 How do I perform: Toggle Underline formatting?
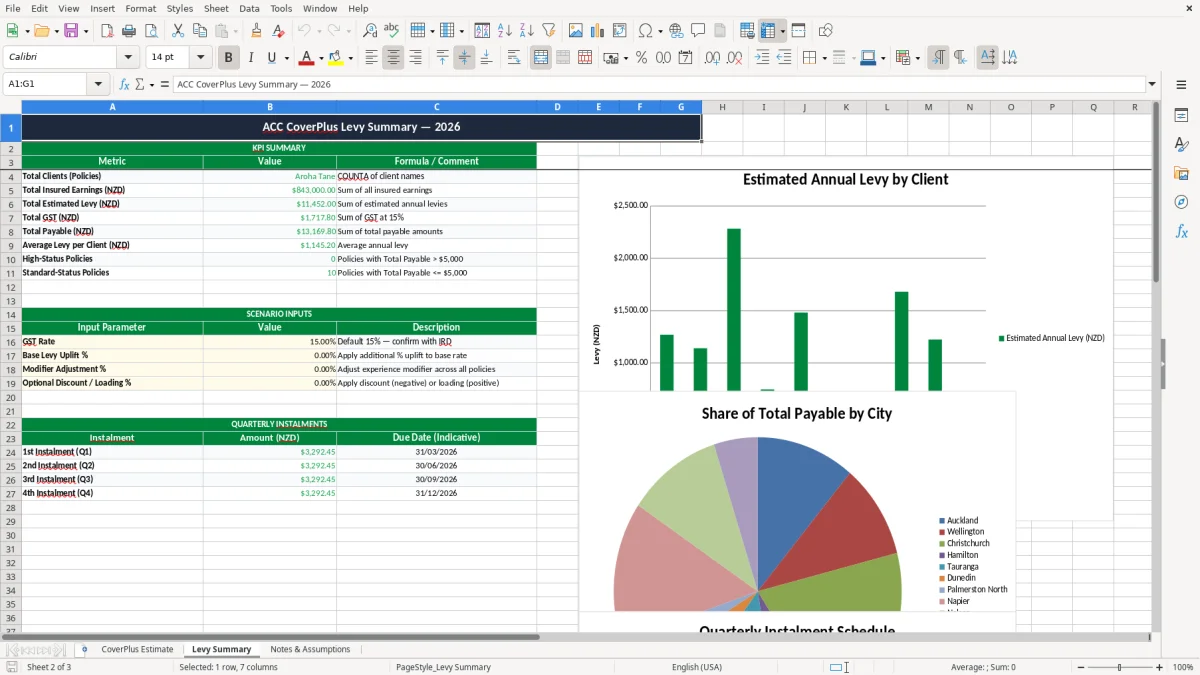[x=271, y=58]
